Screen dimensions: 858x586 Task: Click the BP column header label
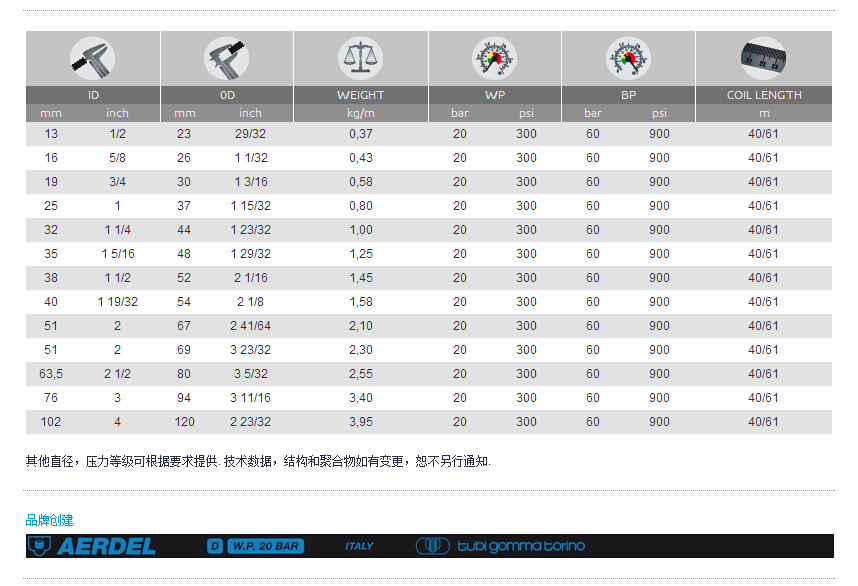point(627,95)
